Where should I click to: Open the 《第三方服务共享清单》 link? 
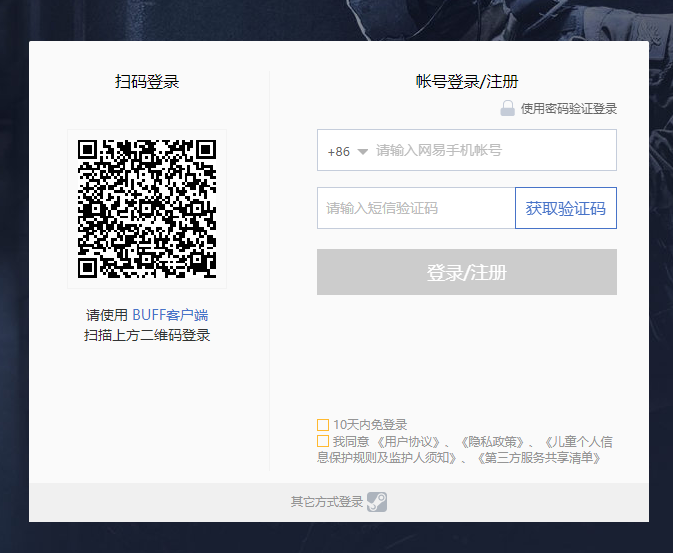[539, 458]
